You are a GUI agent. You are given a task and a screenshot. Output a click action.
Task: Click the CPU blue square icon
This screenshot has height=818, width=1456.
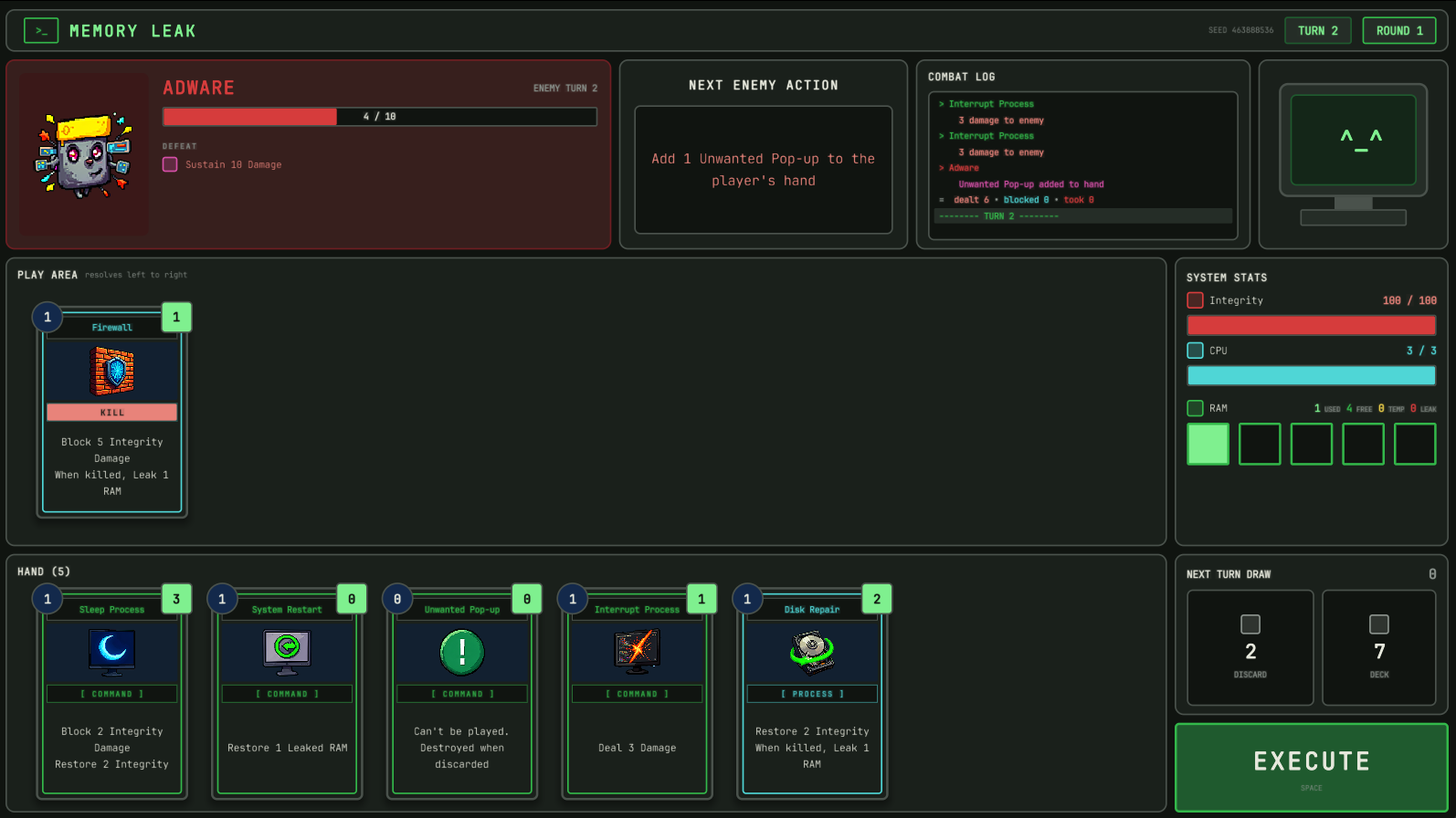pos(1195,351)
